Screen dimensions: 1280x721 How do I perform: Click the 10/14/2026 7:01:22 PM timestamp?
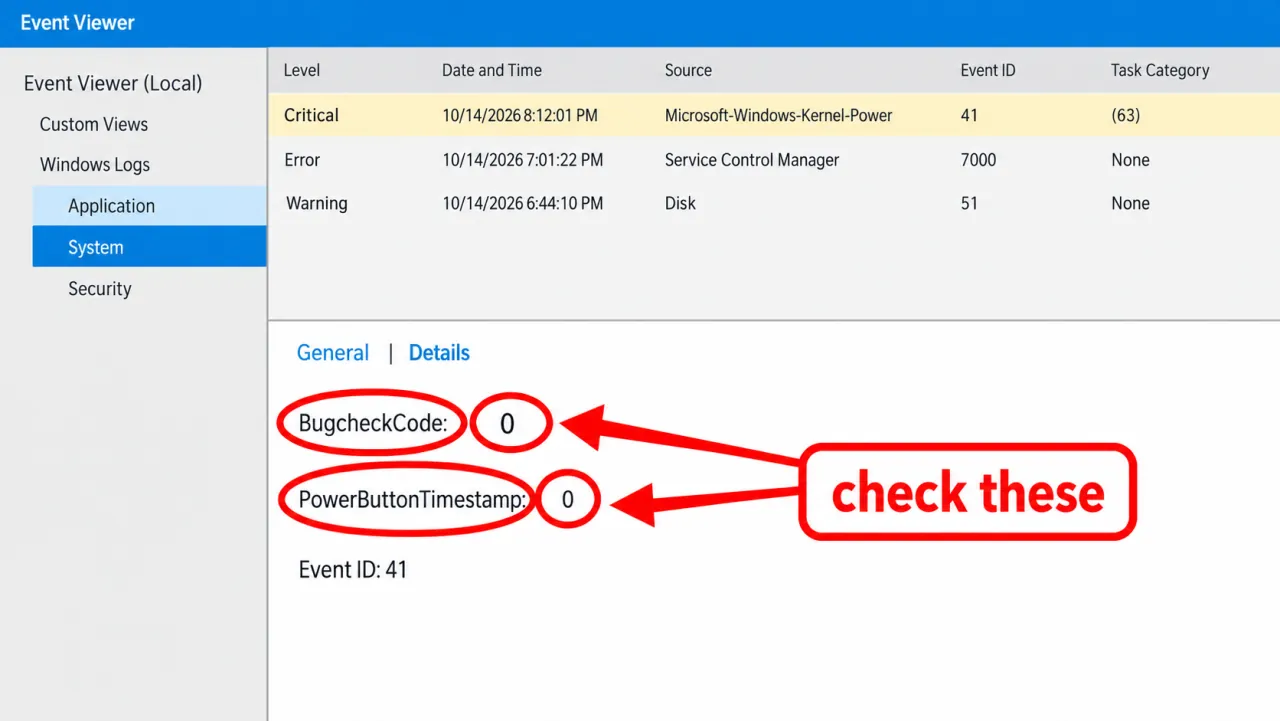(523, 160)
